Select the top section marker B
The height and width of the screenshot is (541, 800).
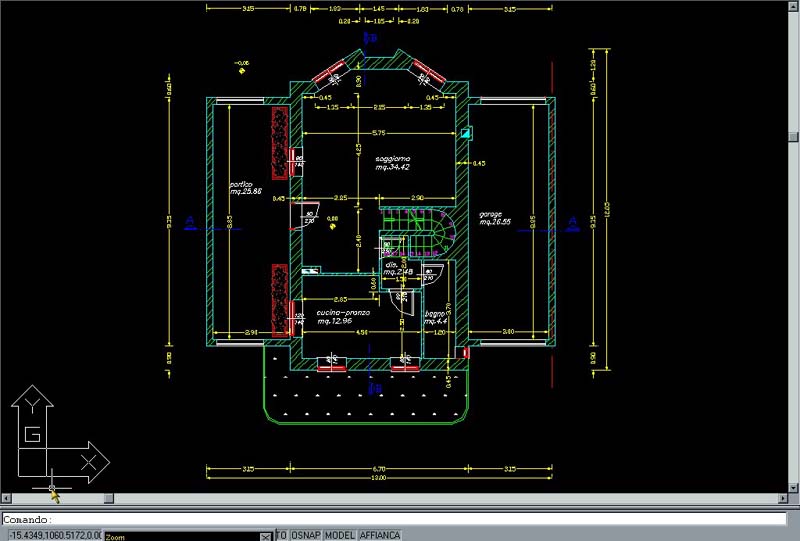pyautogui.click(x=369, y=38)
